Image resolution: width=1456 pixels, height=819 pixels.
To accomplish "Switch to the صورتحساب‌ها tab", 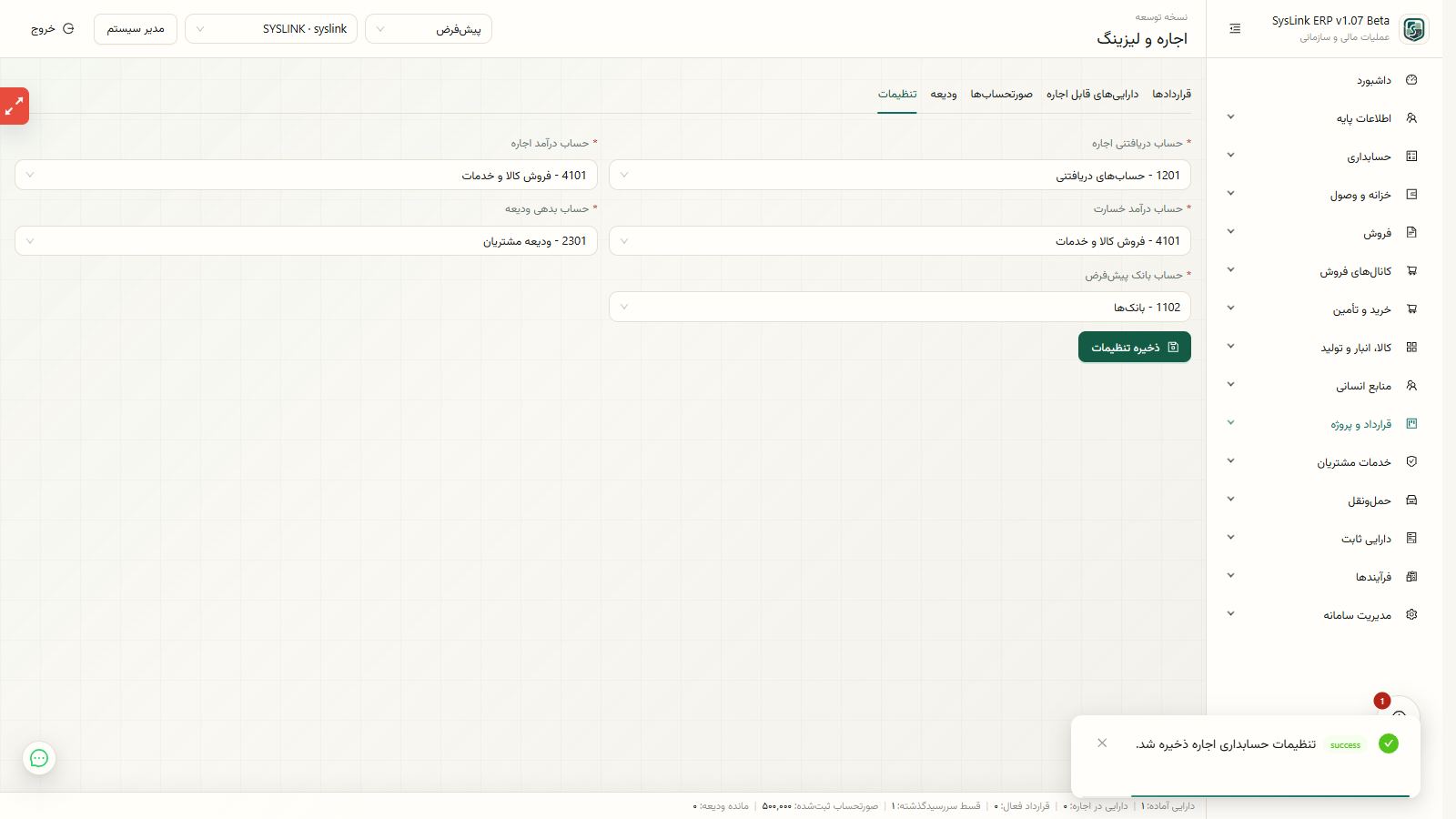I will coord(1001,94).
